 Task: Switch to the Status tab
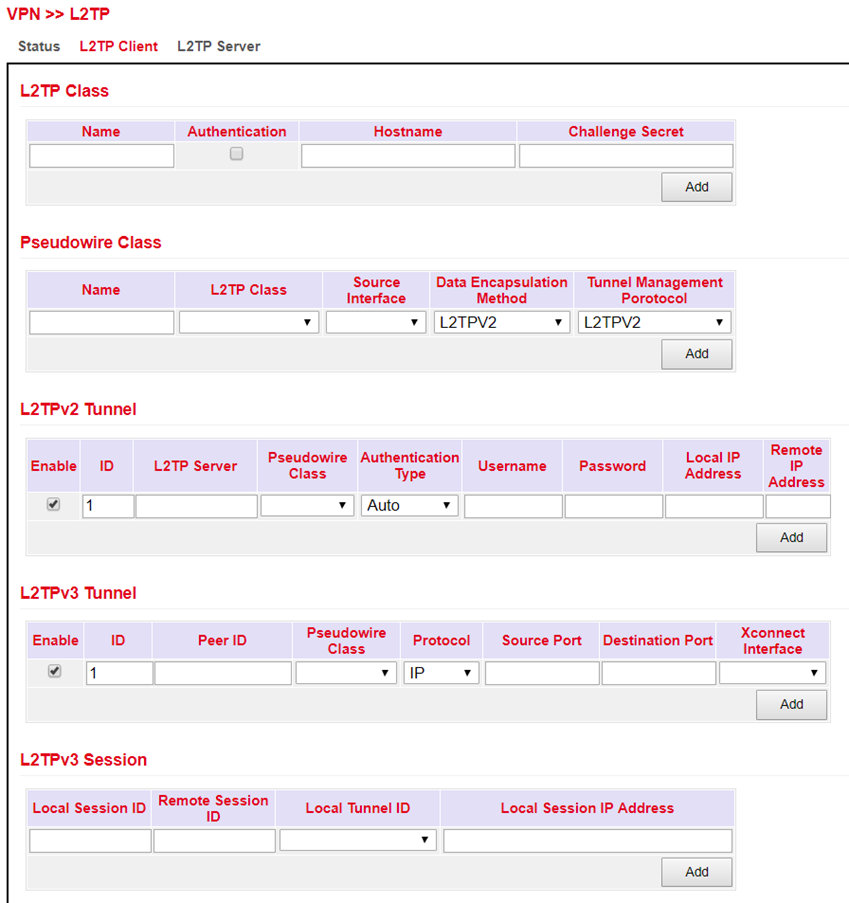[x=39, y=46]
